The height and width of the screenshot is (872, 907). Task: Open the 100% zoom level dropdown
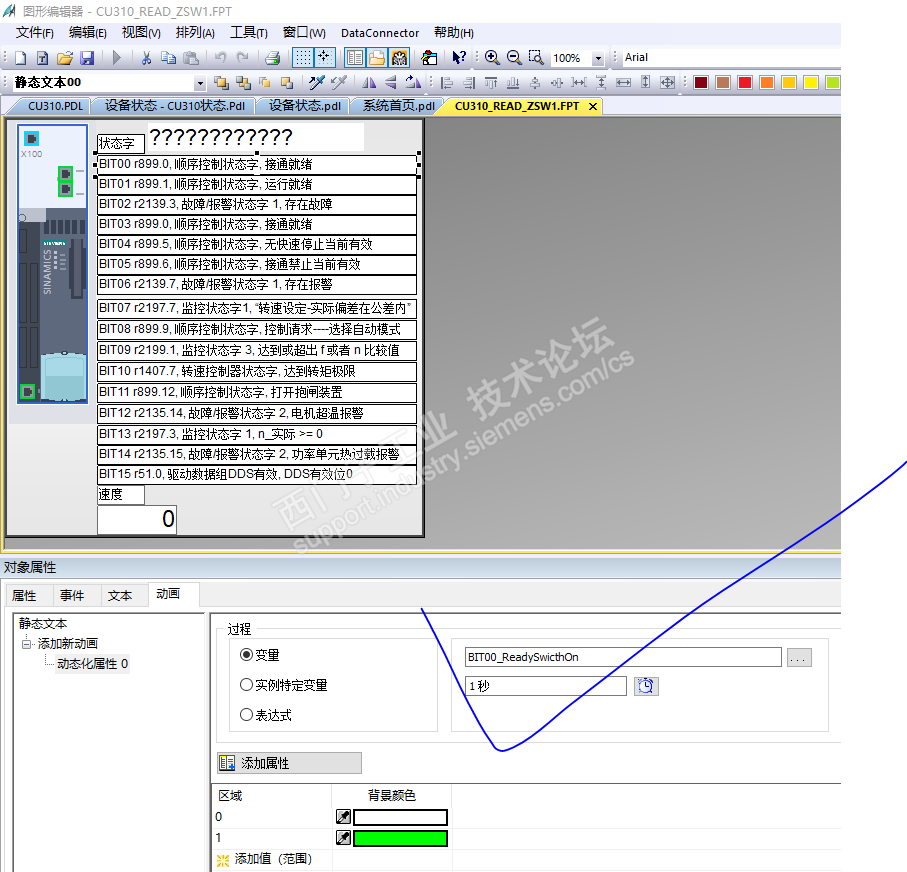coord(598,58)
